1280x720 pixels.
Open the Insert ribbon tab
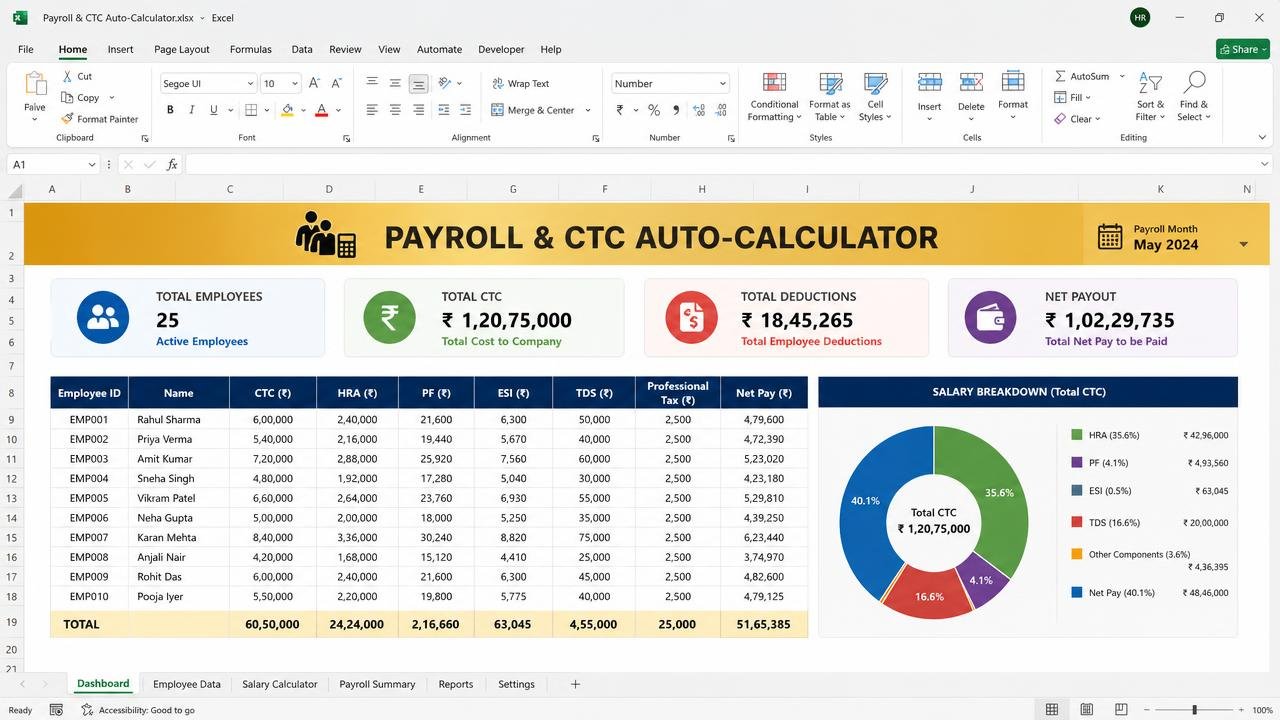(x=121, y=49)
